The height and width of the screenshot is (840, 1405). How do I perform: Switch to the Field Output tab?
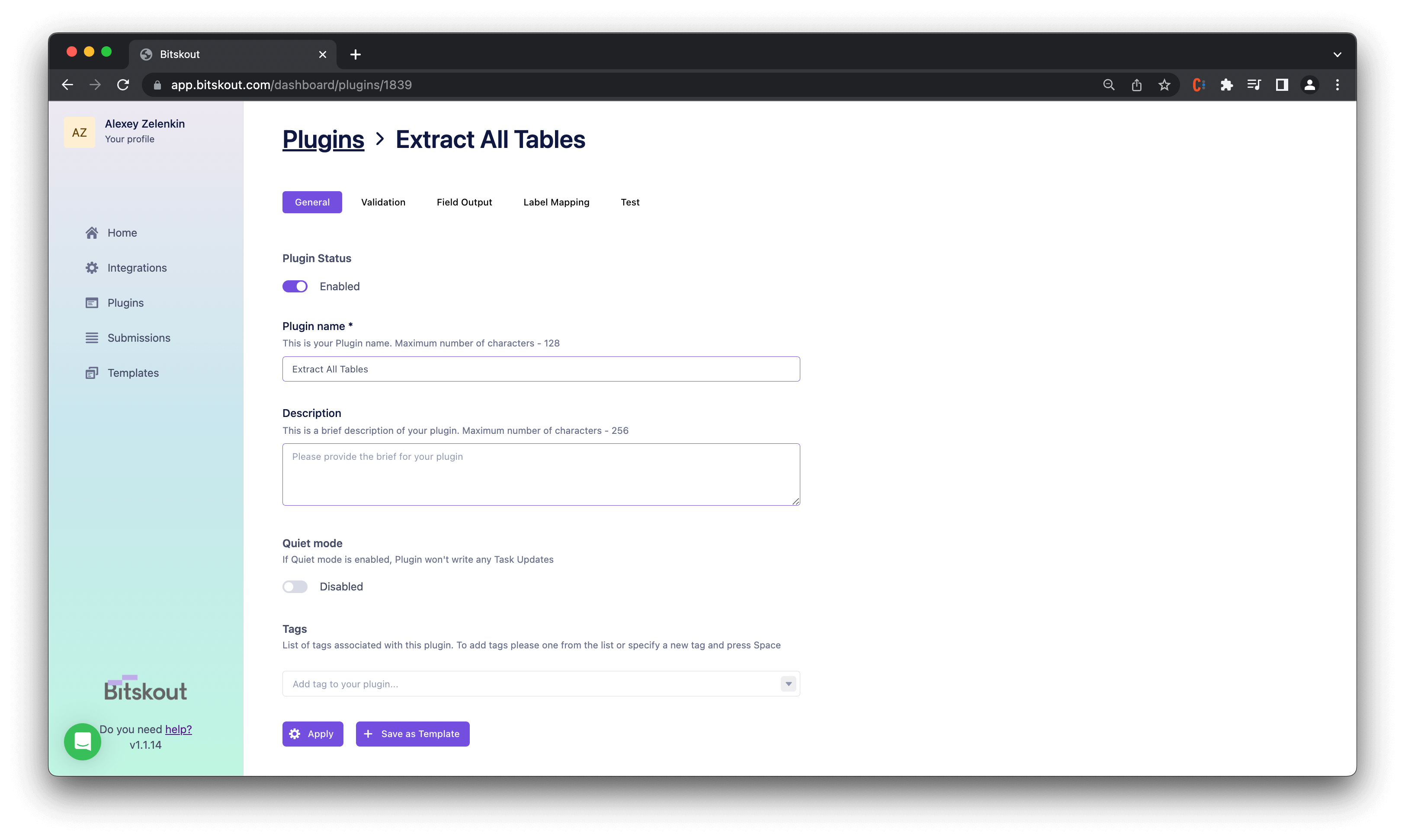[x=464, y=202]
